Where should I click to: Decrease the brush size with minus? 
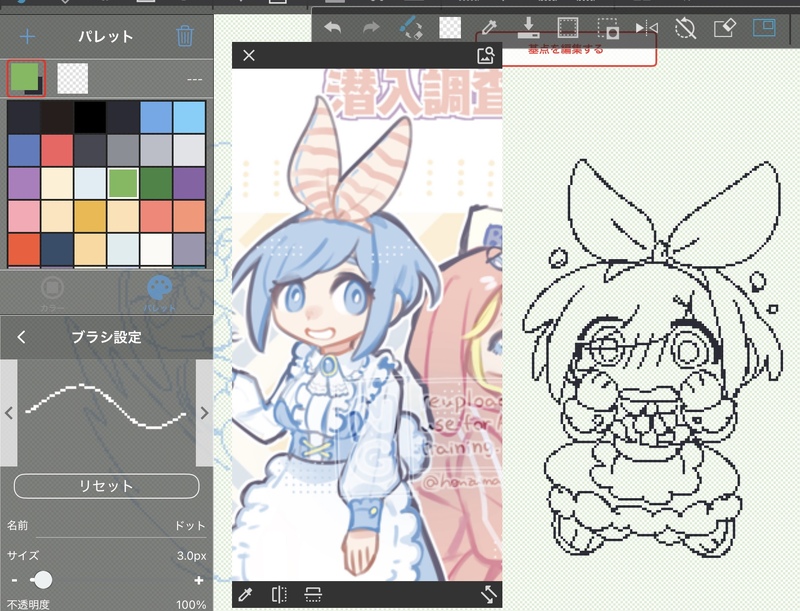[x=14, y=580]
